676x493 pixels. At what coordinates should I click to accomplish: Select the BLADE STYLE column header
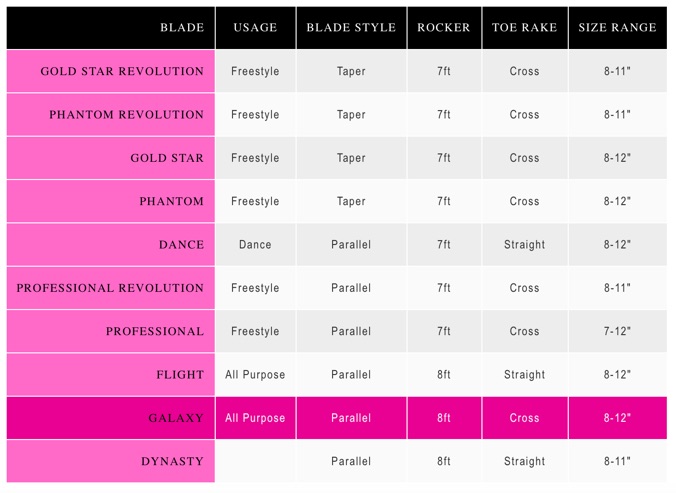coord(351,28)
